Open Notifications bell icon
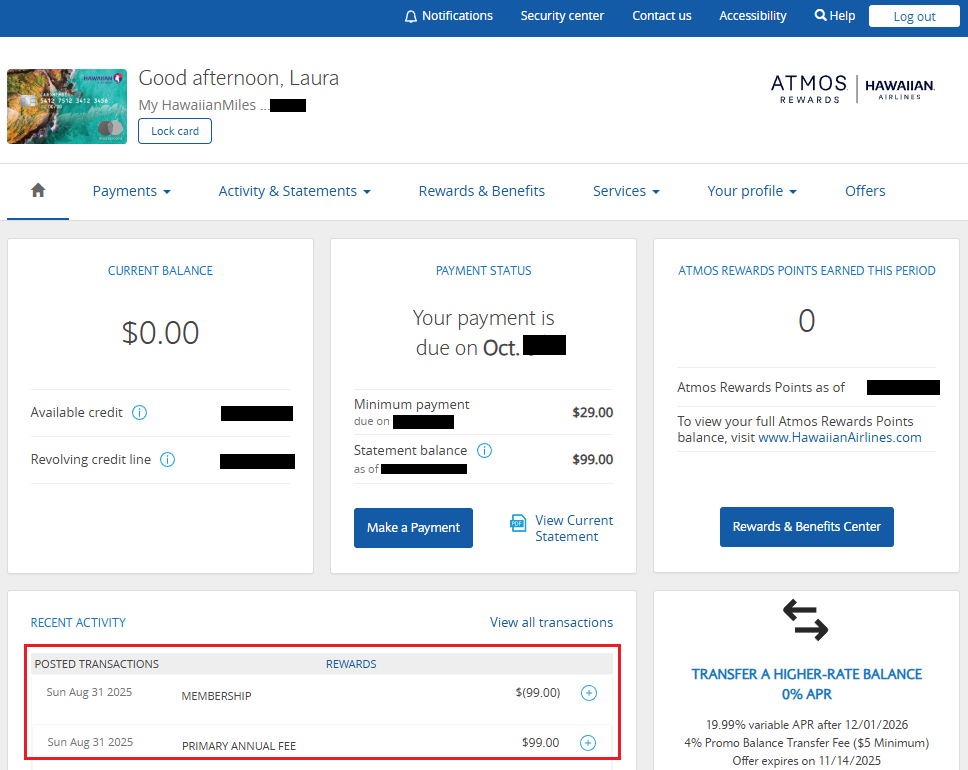Screen dimensions: 968x770 tap(411, 16)
